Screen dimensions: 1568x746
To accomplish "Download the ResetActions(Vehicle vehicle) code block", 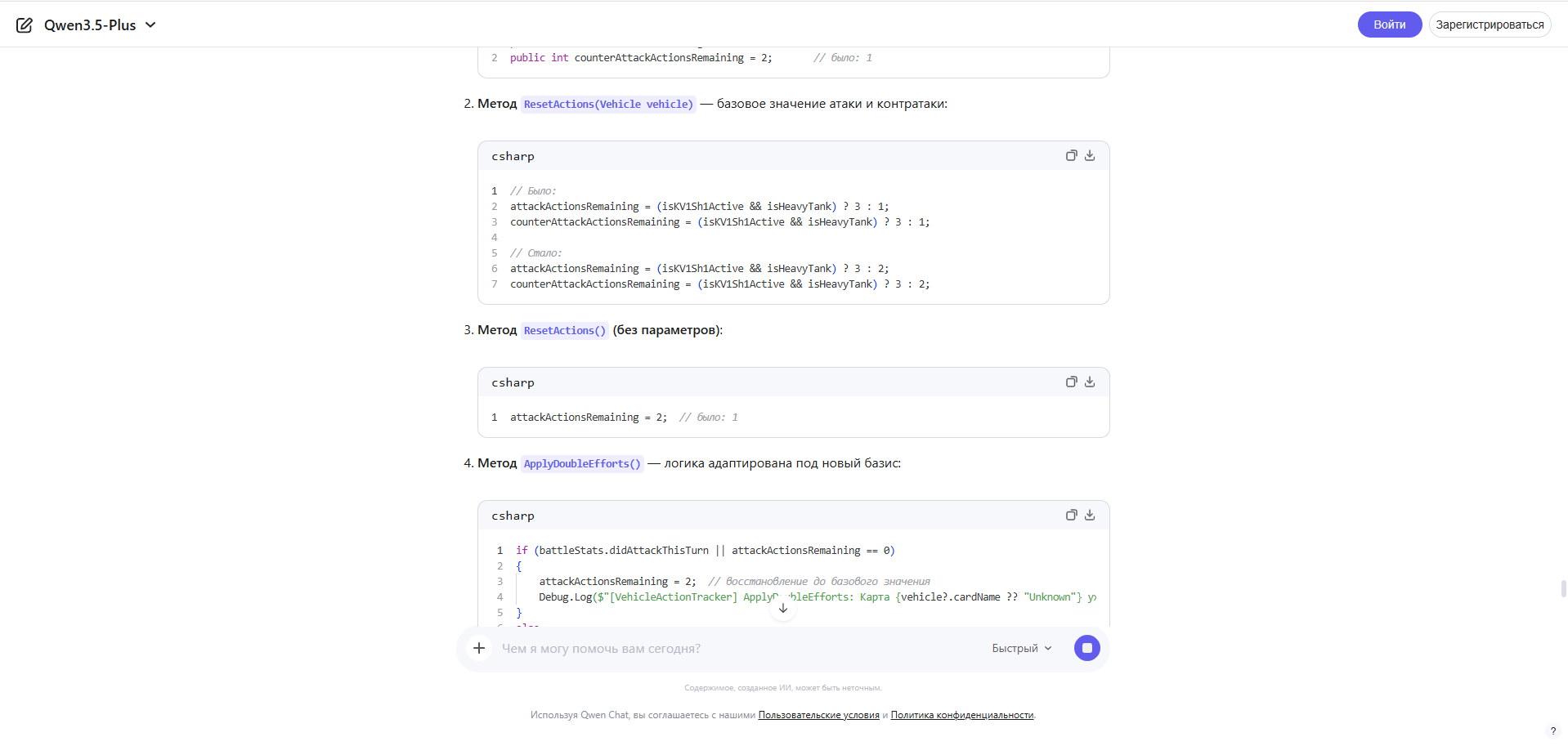I will point(1090,155).
